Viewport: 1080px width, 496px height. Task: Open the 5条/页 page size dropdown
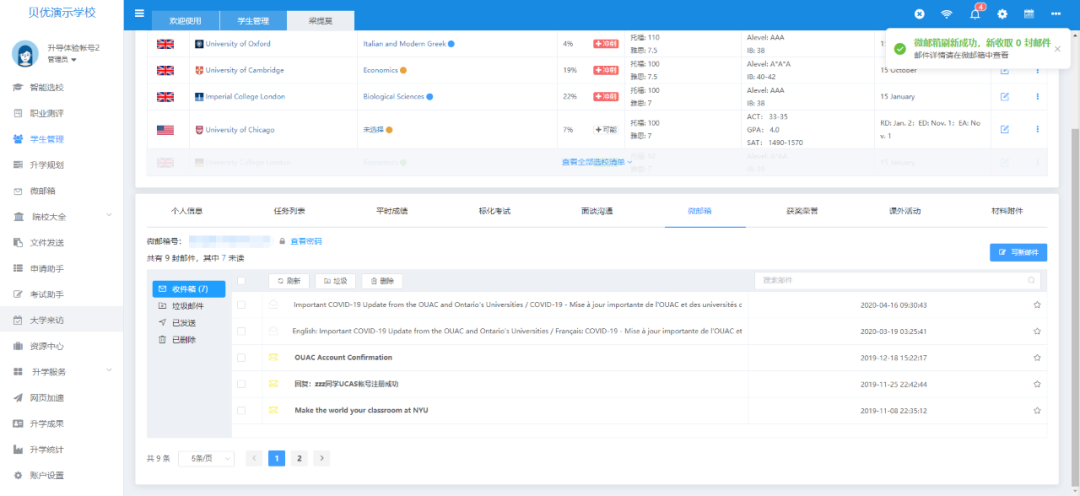click(206, 458)
